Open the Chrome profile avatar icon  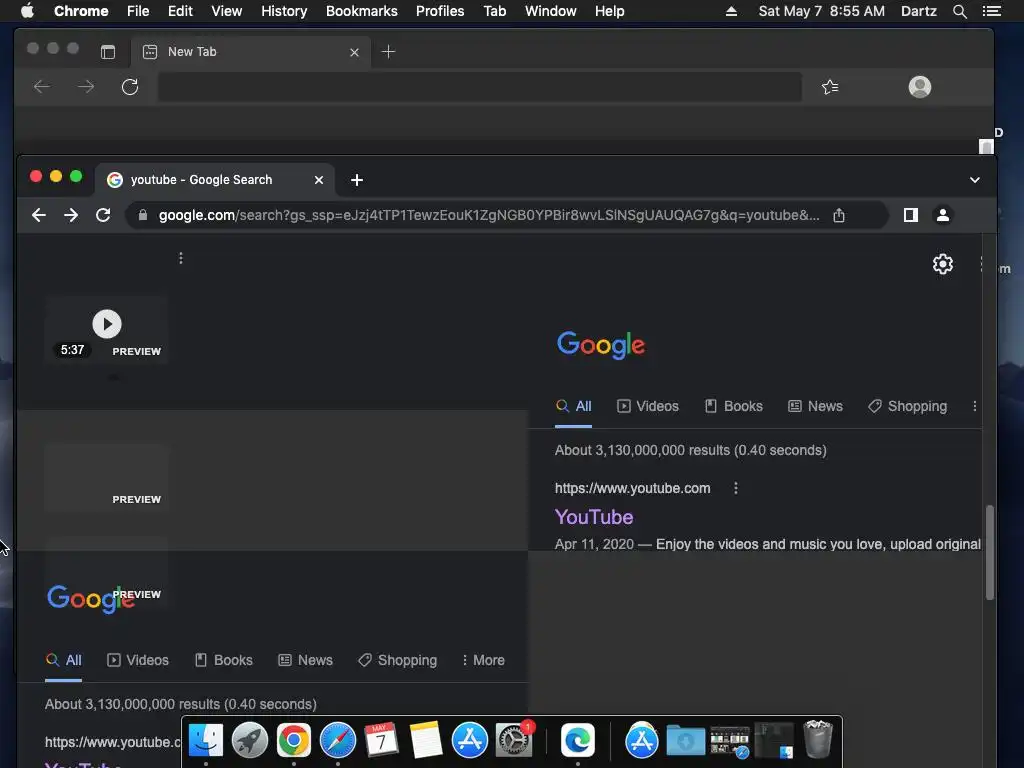(942, 215)
